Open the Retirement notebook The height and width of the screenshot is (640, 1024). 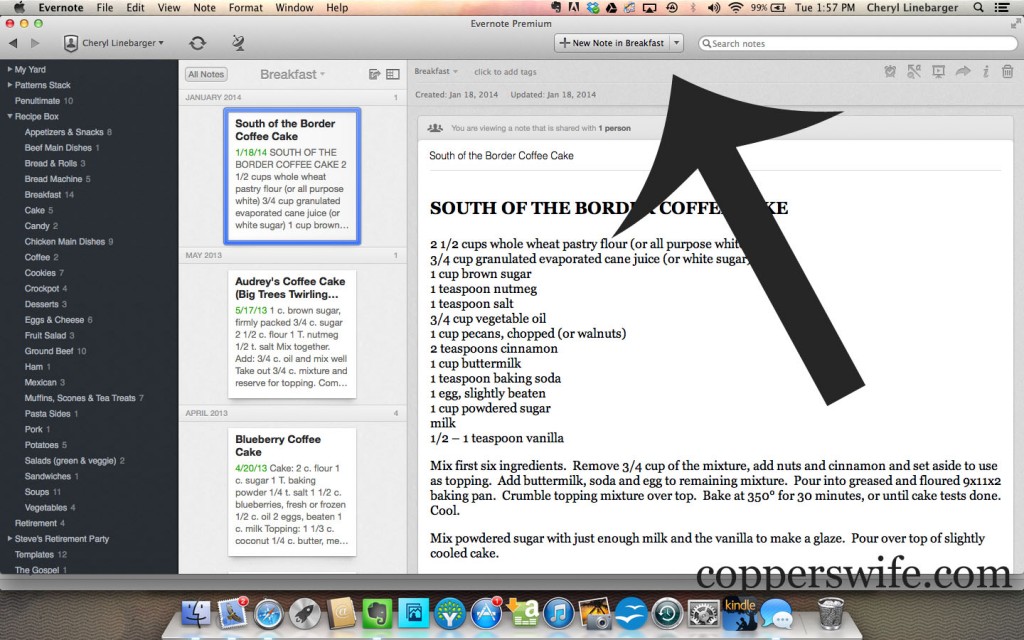(x=39, y=523)
